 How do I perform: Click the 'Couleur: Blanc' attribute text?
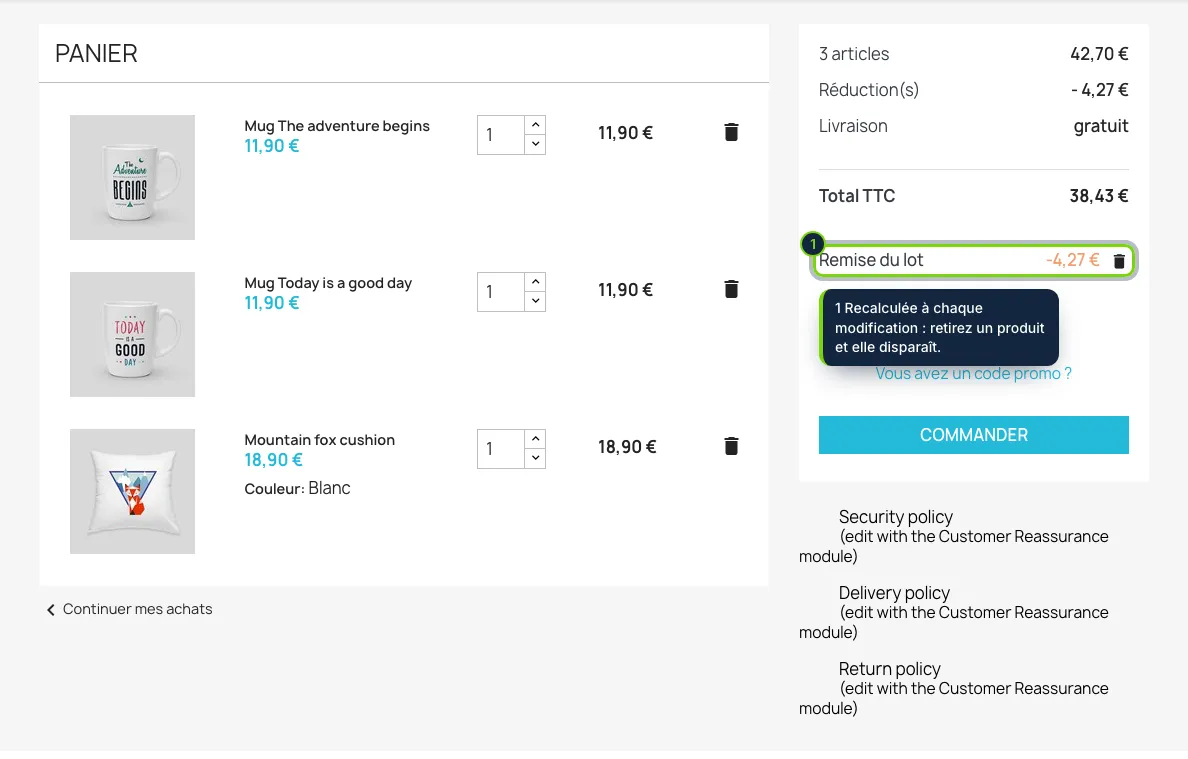(x=297, y=488)
